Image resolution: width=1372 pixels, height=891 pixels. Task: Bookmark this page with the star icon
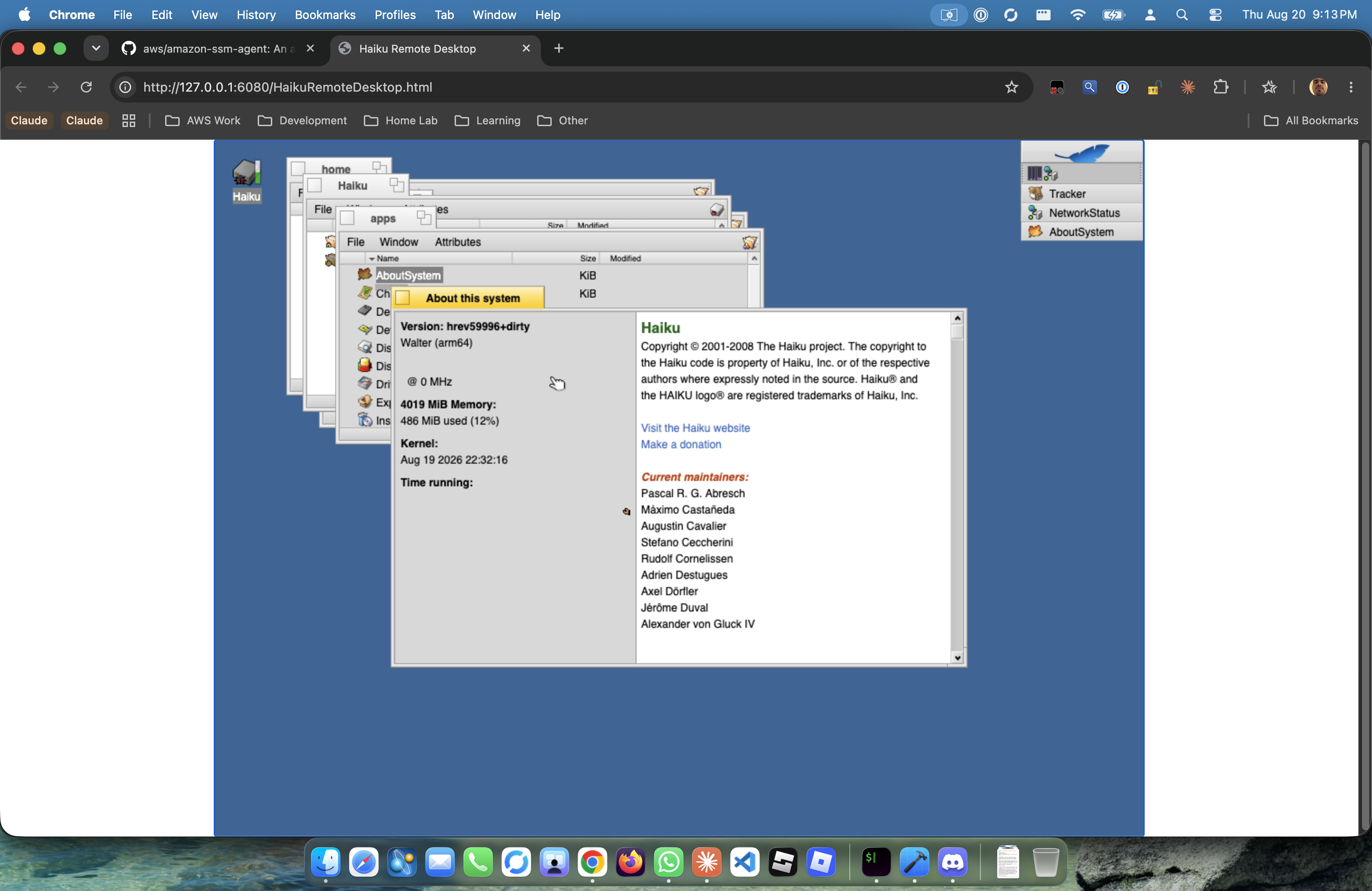(x=1011, y=87)
